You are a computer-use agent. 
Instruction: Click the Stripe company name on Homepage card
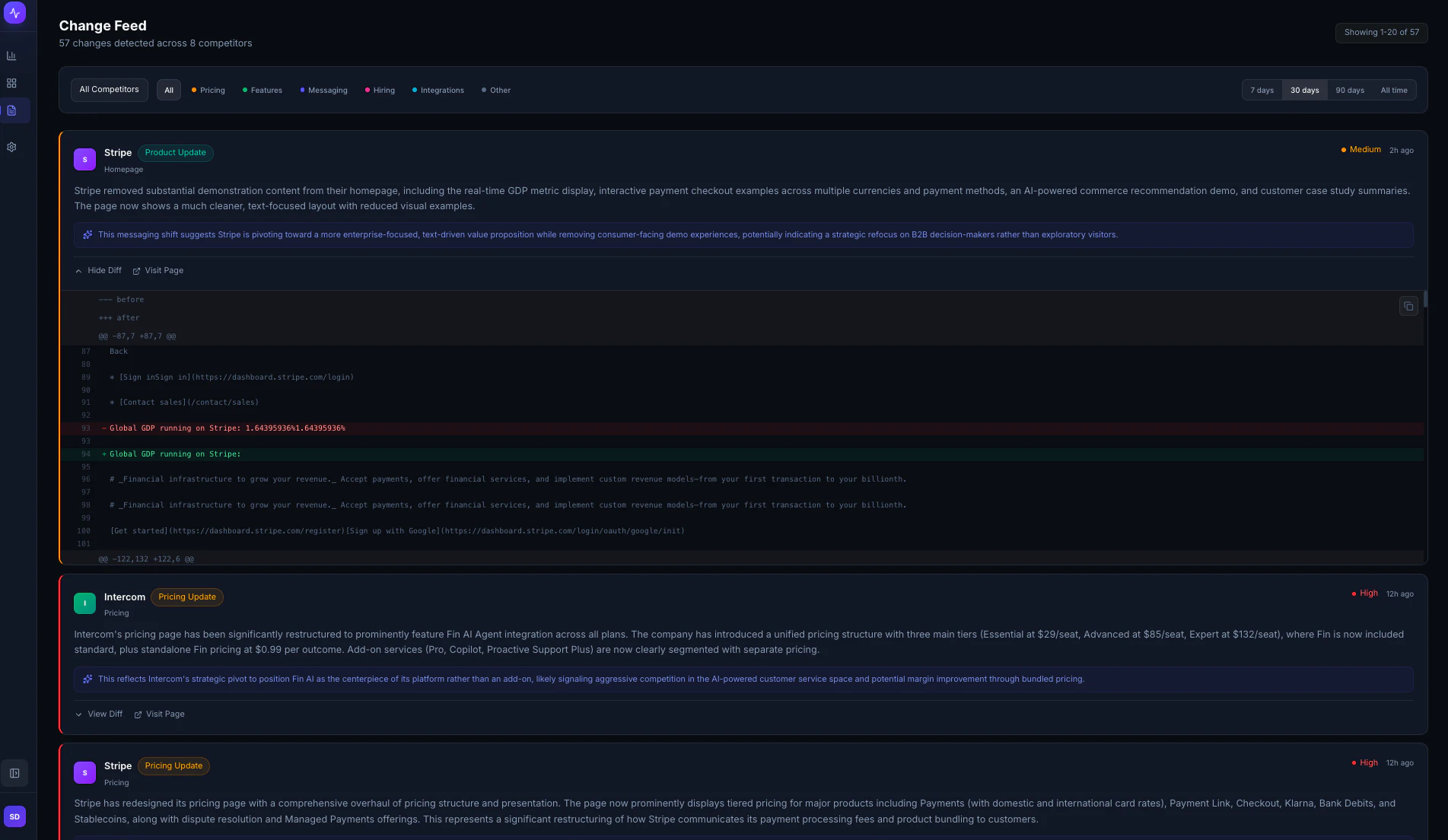click(x=118, y=153)
